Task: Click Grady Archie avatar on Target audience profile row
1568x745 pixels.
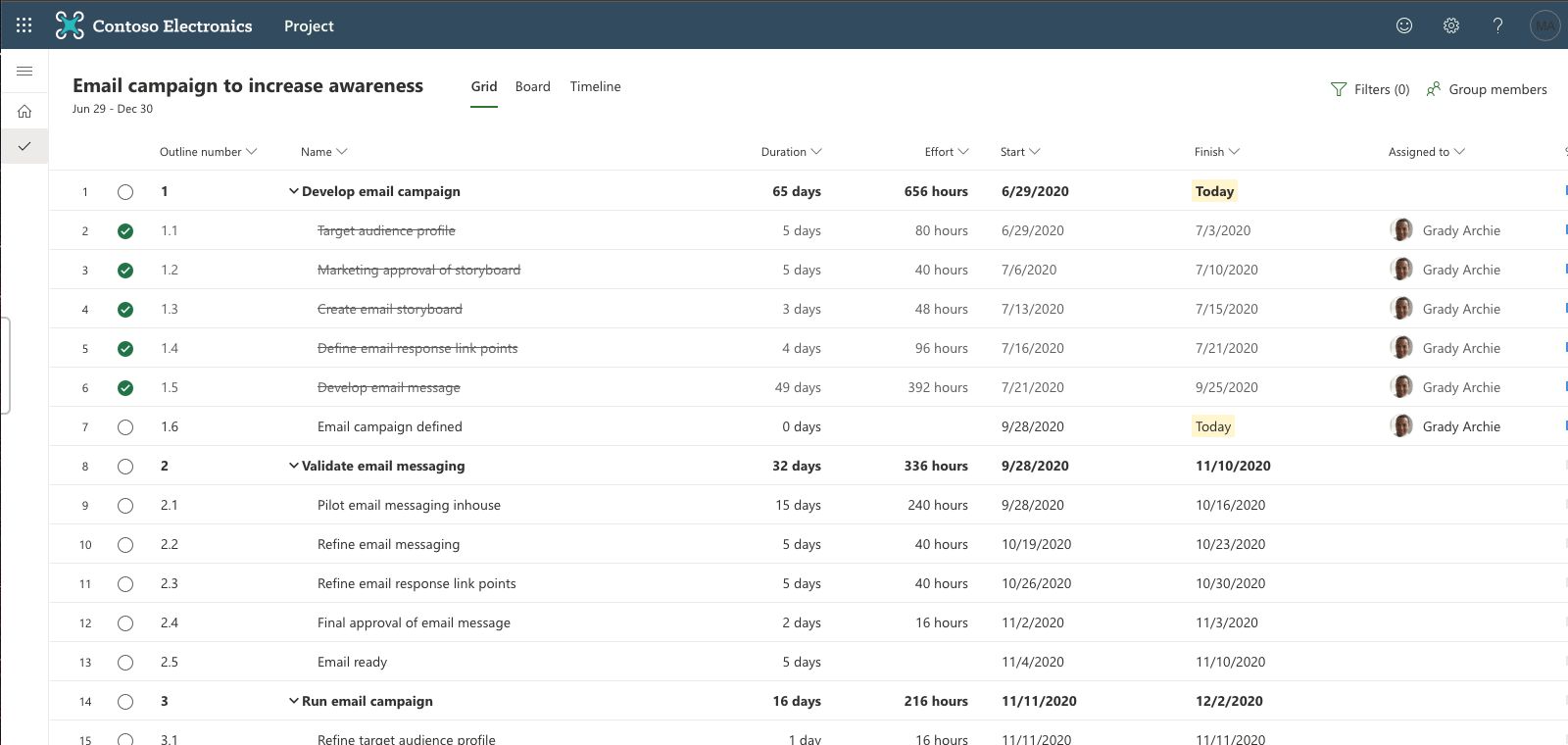Action: [1401, 230]
